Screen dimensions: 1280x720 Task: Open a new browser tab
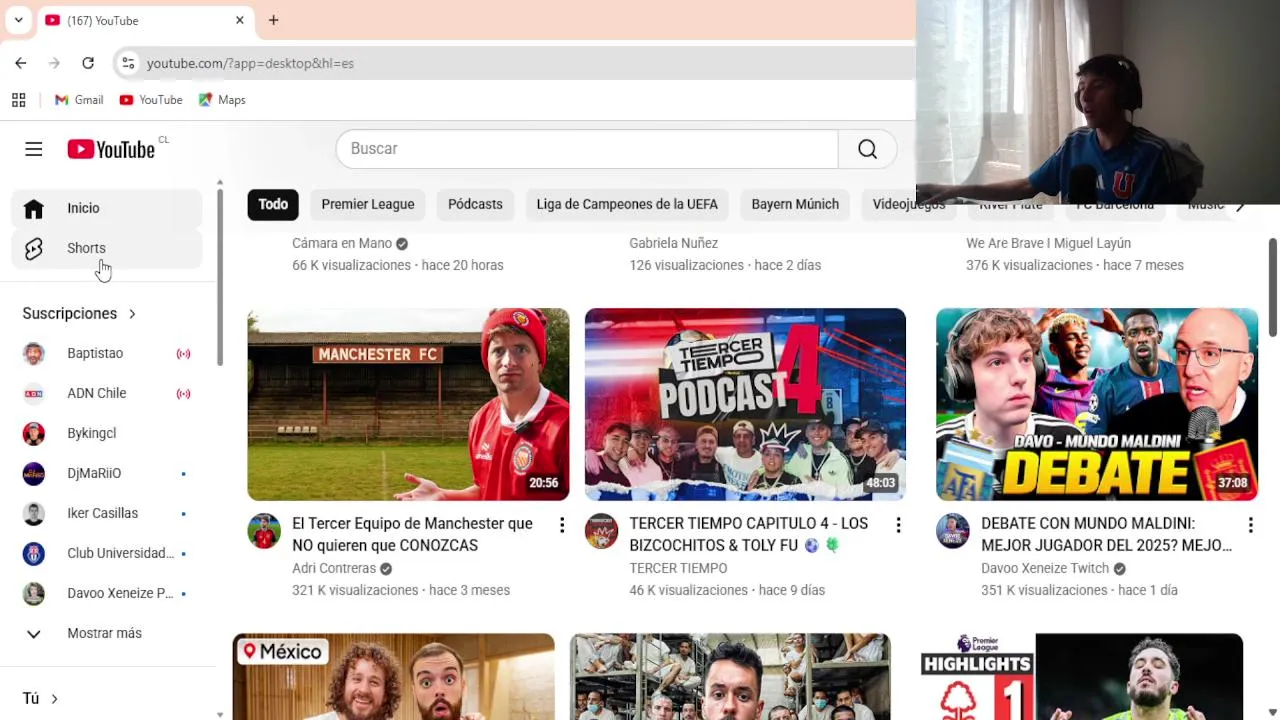click(273, 20)
